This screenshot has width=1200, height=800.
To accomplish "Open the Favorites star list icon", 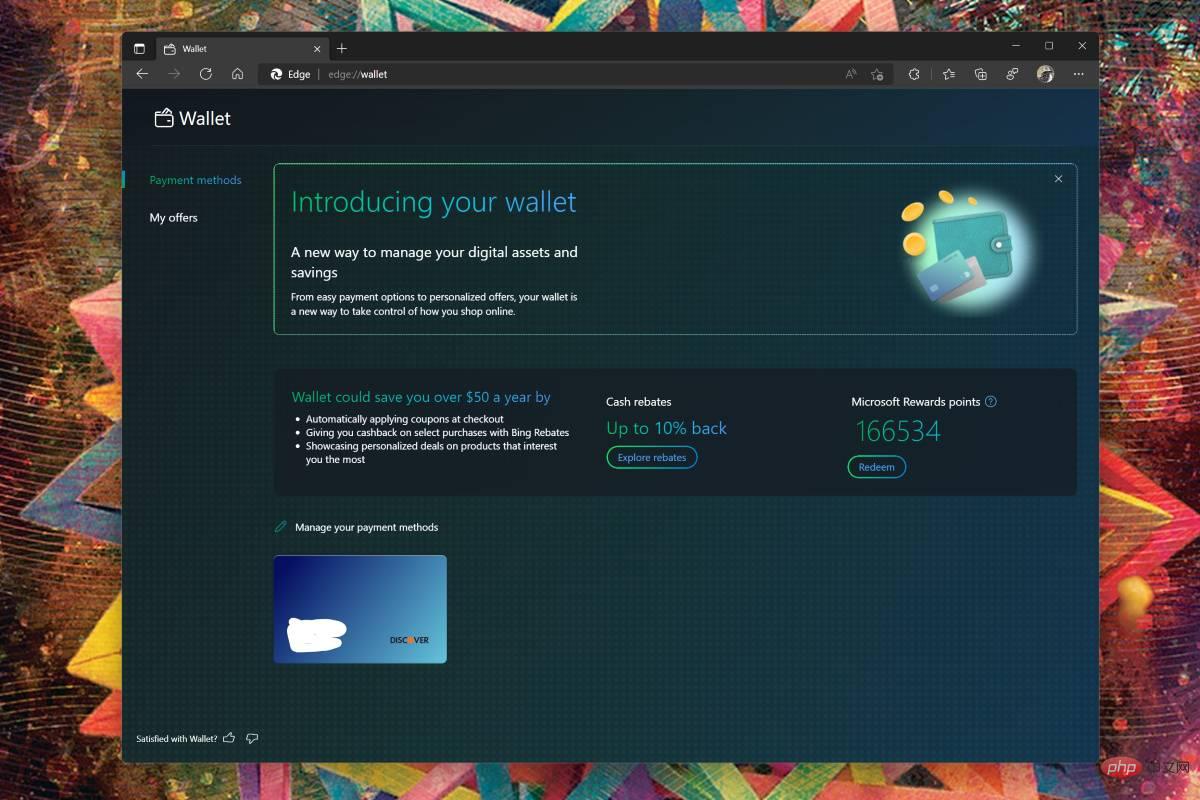I will point(948,74).
